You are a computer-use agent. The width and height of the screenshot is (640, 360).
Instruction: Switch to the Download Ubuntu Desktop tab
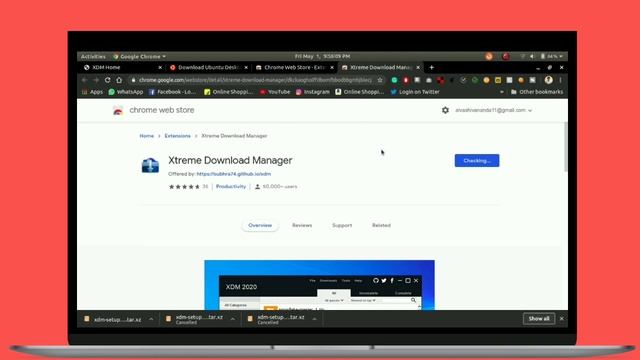click(209, 67)
